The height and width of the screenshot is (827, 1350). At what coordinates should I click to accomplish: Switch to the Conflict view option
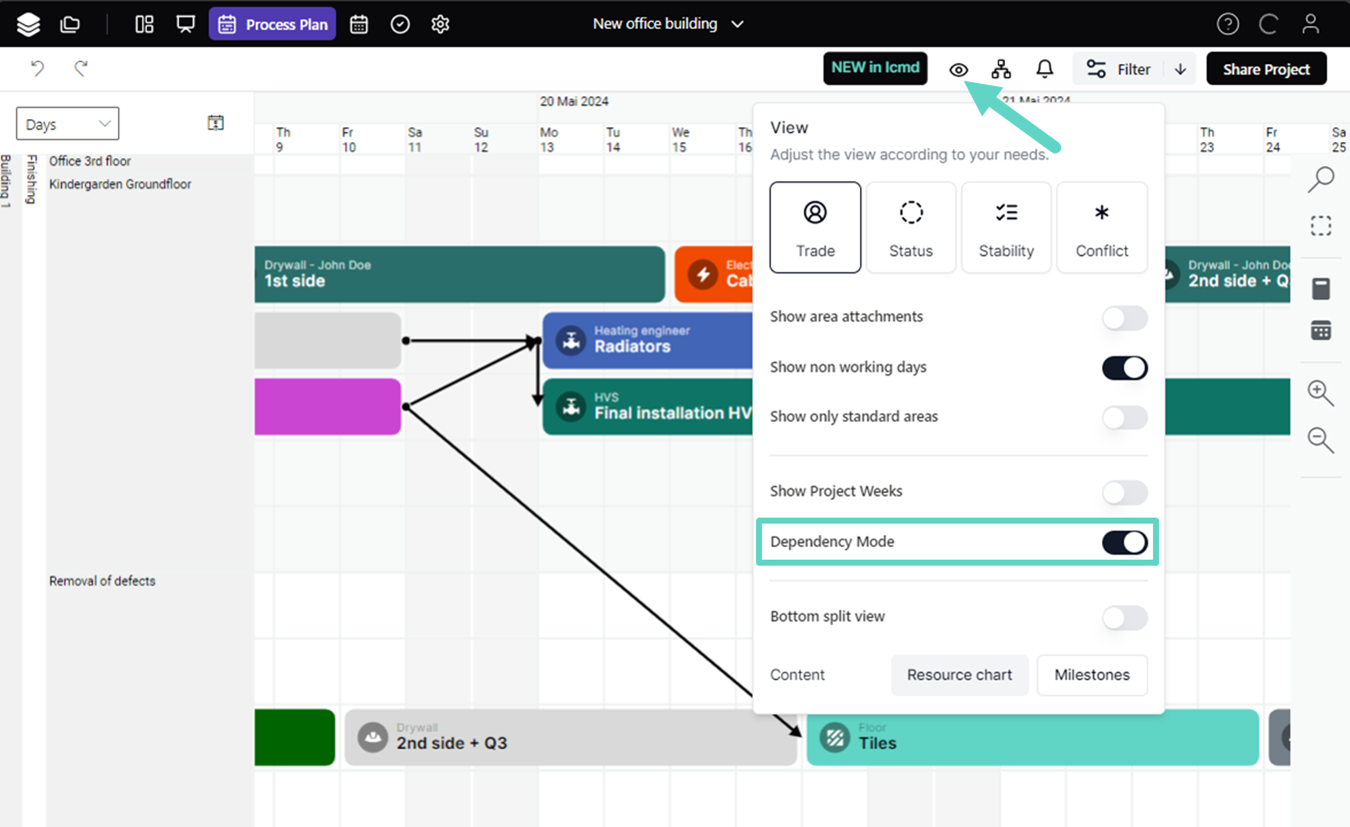1101,228
